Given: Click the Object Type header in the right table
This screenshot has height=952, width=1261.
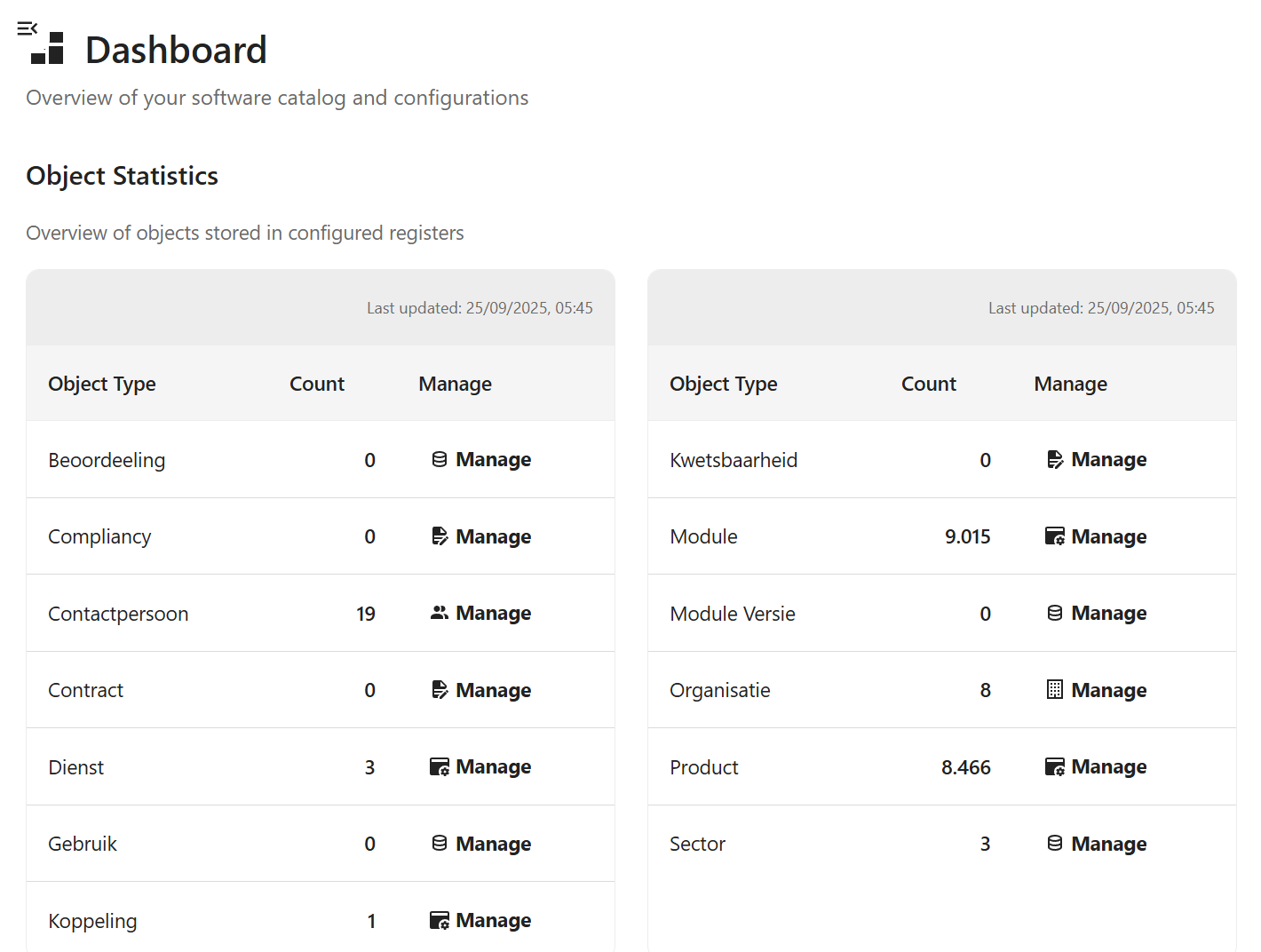Looking at the screenshot, I should point(723,384).
